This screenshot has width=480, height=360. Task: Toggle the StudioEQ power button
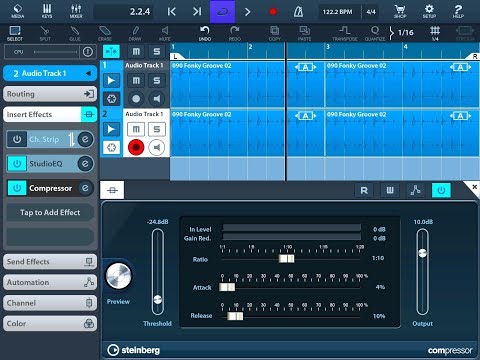pyautogui.click(x=17, y=164)
